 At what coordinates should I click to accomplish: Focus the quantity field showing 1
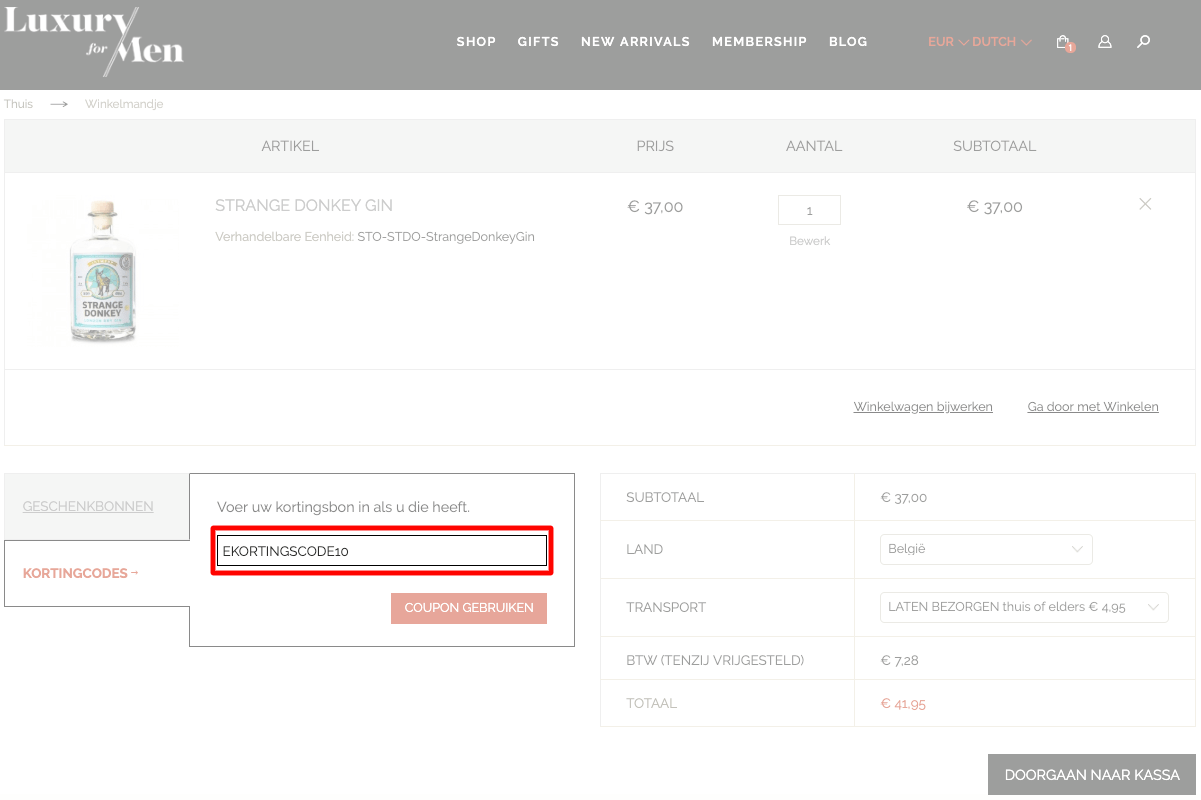[x=809, y=210]
